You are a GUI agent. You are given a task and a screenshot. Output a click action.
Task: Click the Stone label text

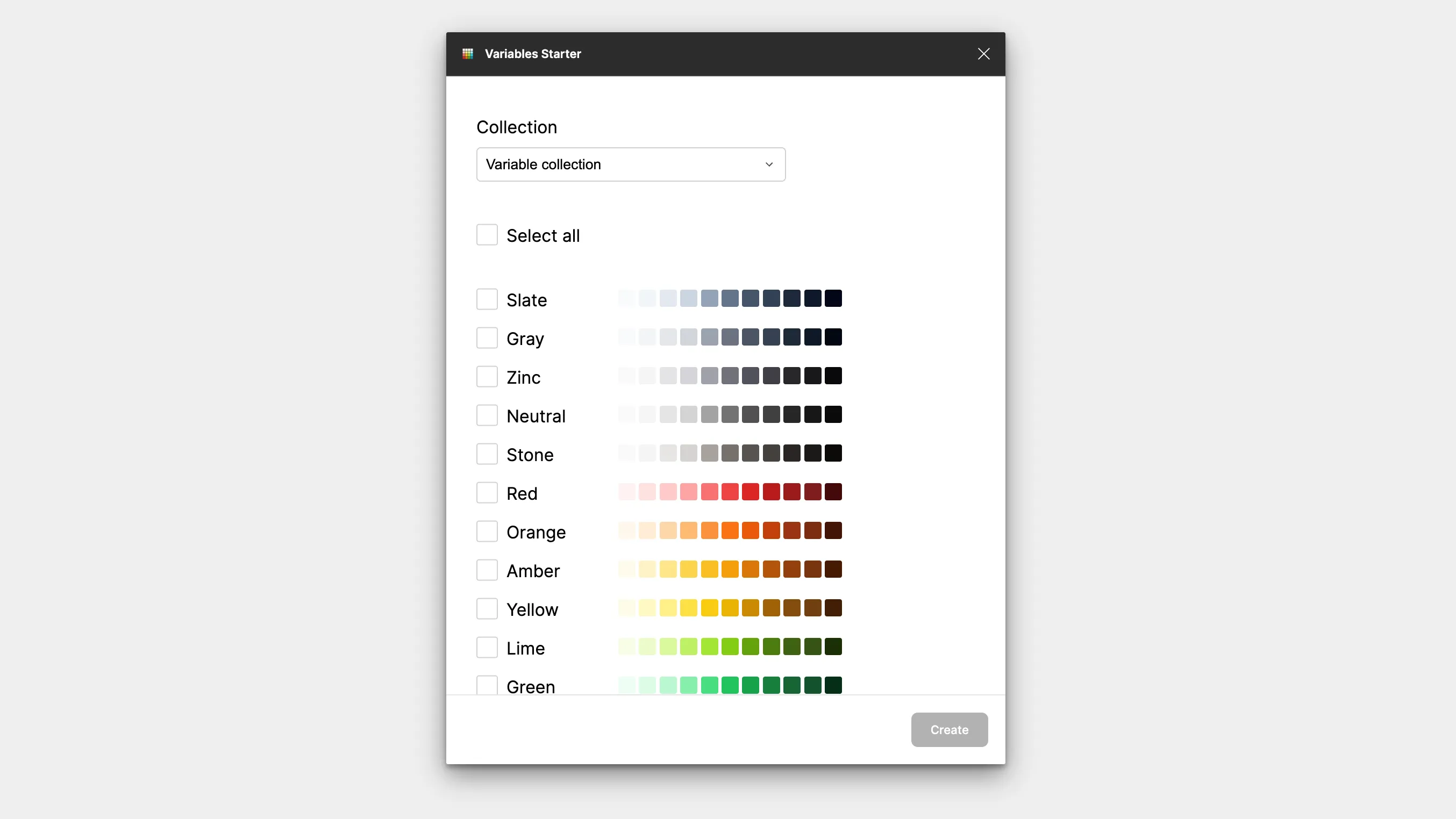coord(530,455)
